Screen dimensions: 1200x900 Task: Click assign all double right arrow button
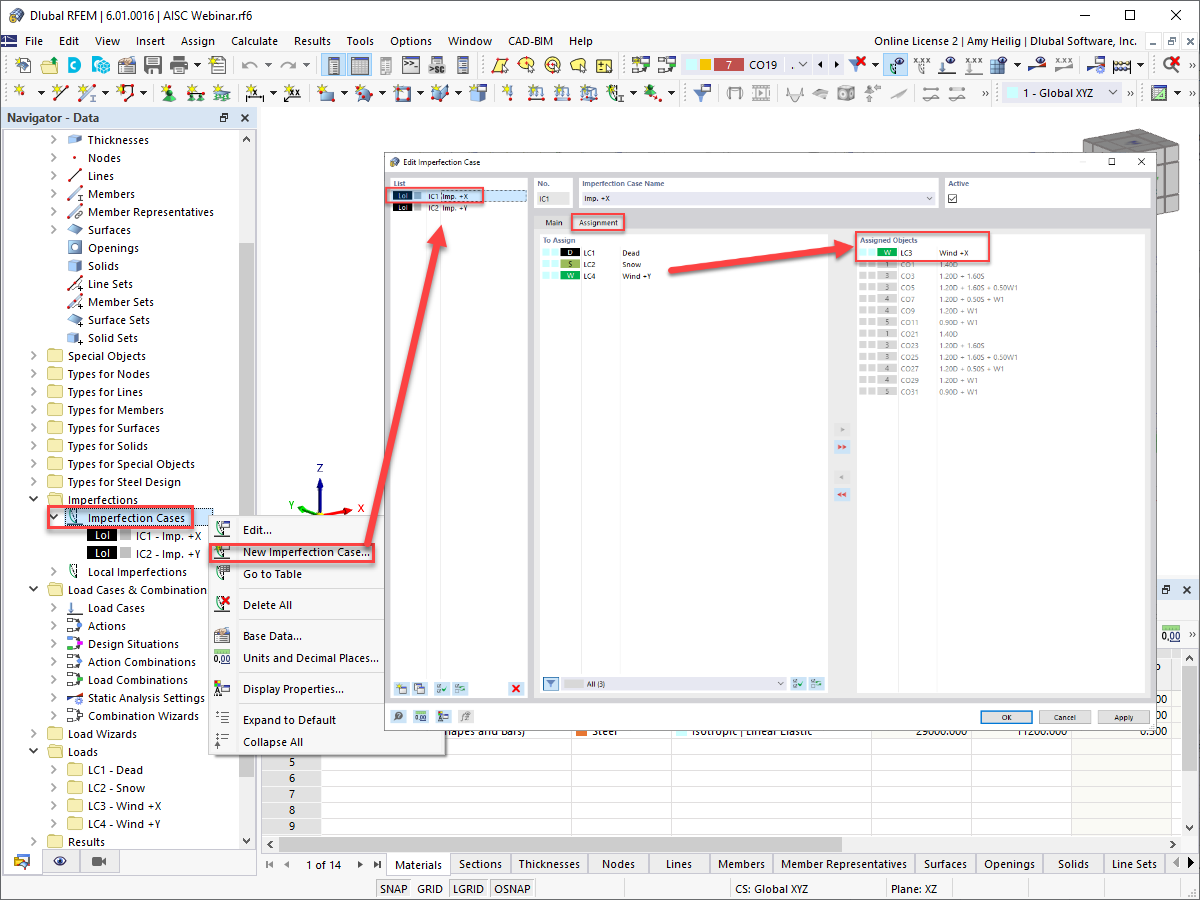(x=841, y=446)
